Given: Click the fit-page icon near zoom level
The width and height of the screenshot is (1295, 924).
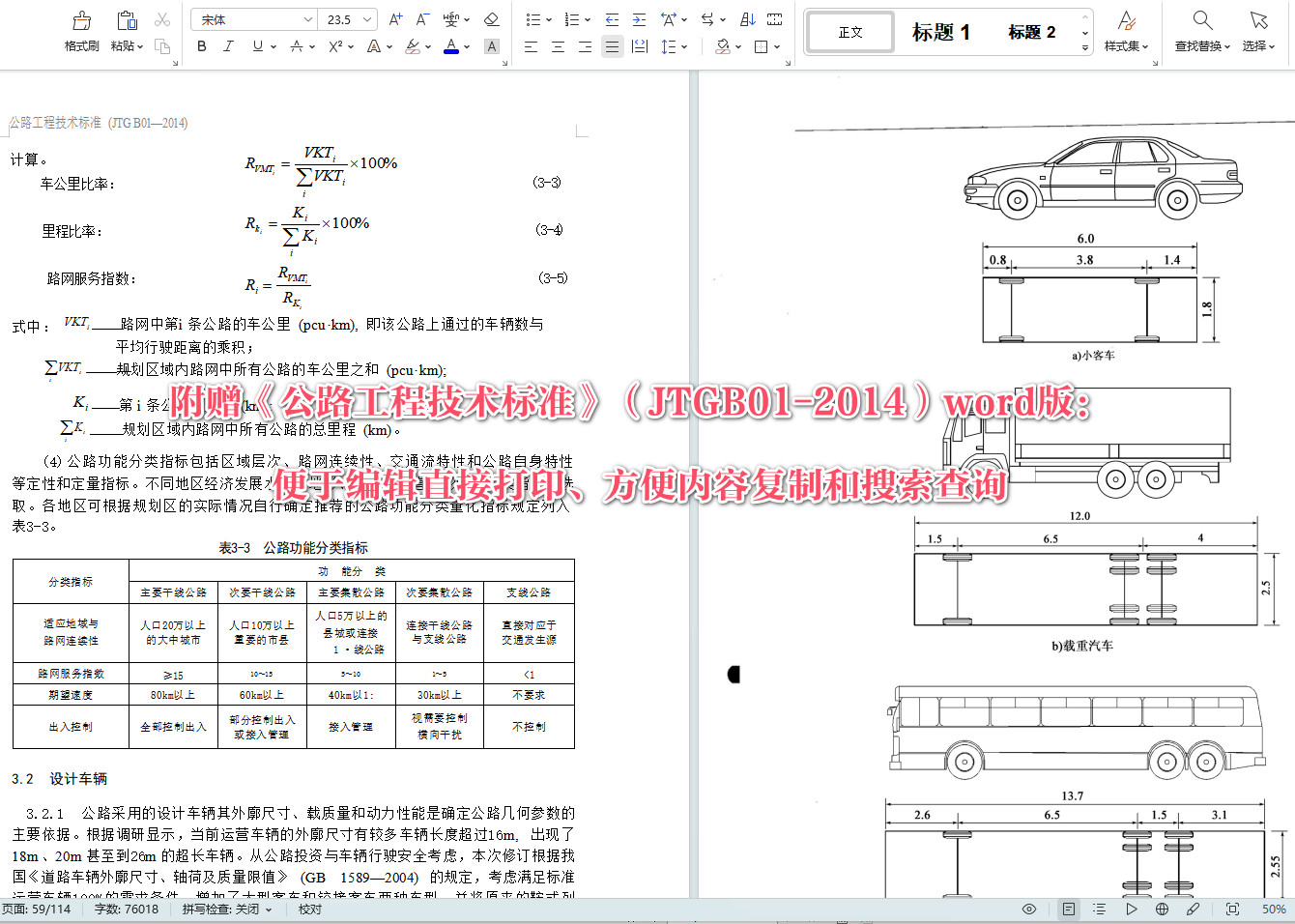Looking at the screenshot, I should 1232,910.
